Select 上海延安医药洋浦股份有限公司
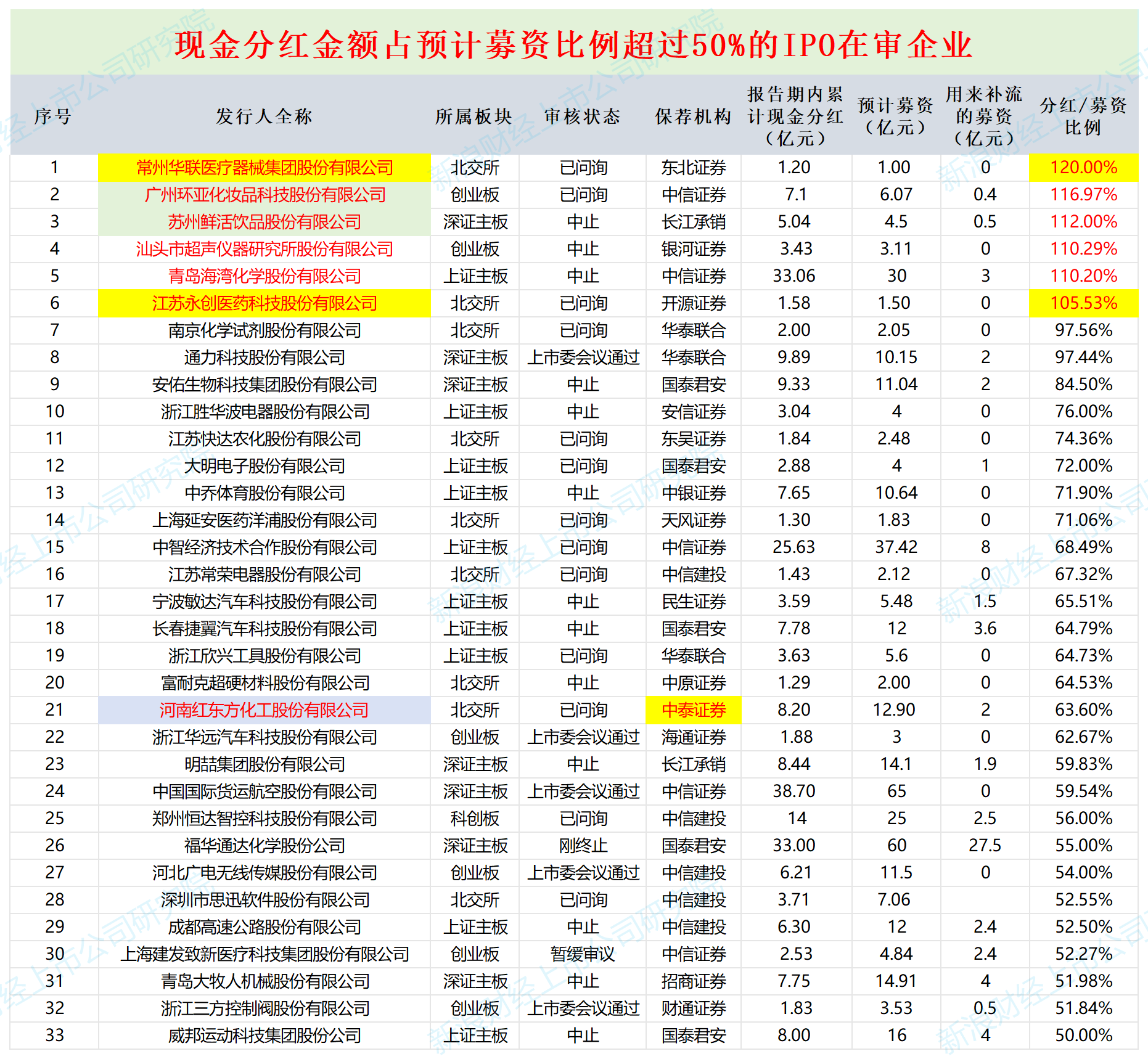1148x1059 pixels. coord(264,520)
